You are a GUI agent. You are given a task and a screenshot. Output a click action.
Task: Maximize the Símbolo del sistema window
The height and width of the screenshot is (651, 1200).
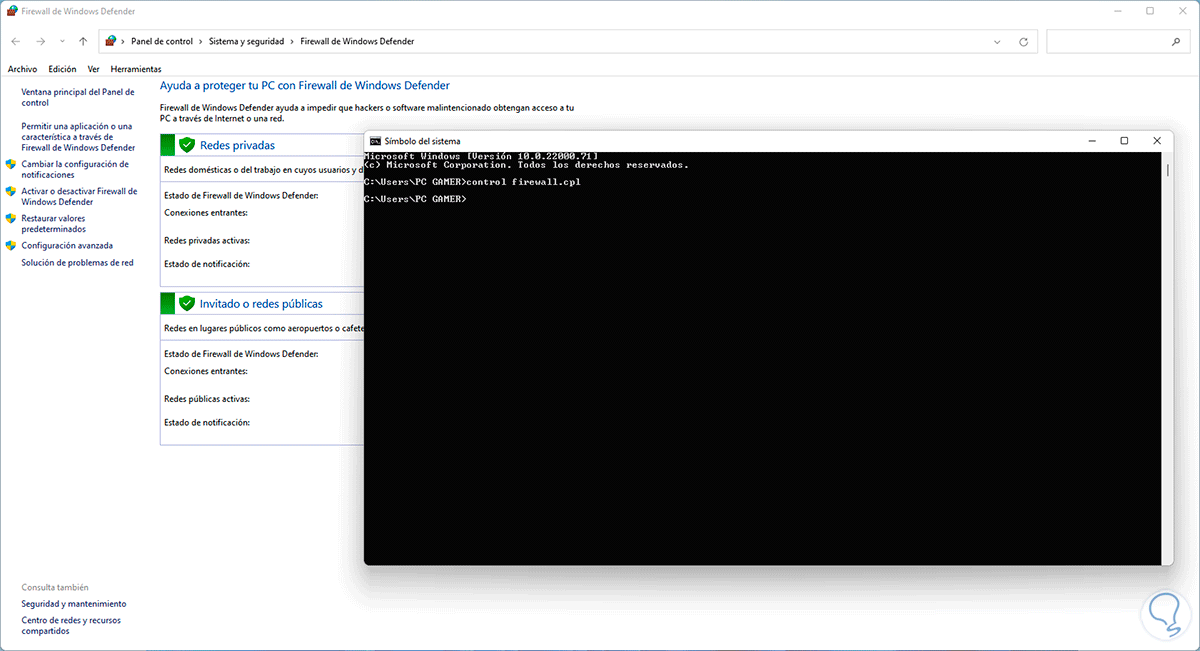tap(1124, 141)
